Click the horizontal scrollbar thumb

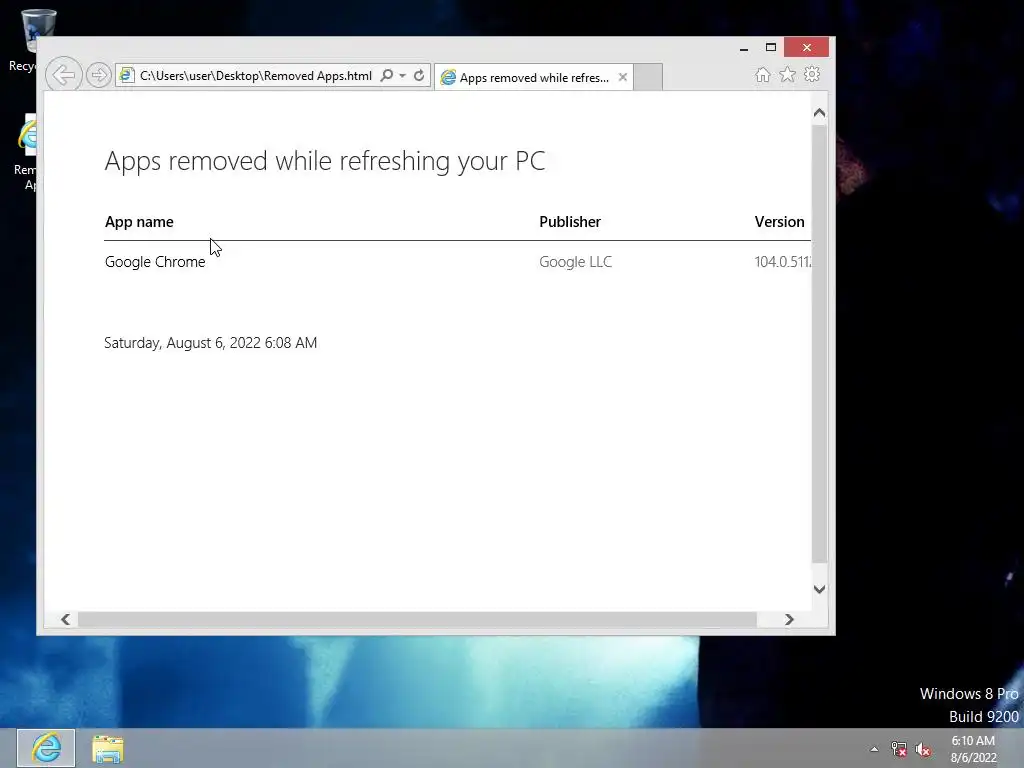417,619
